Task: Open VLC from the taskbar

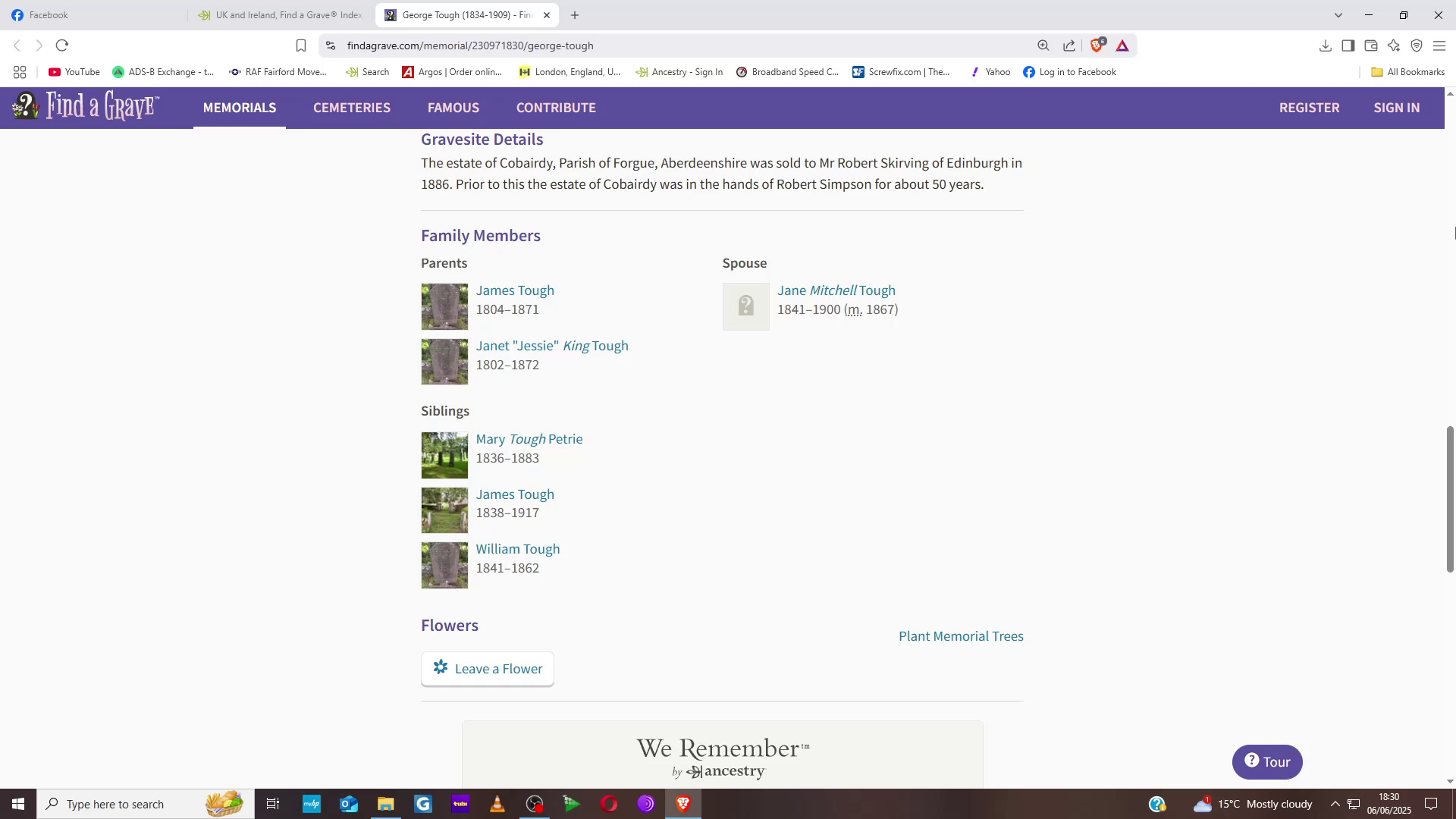Action: pos(497,804)
